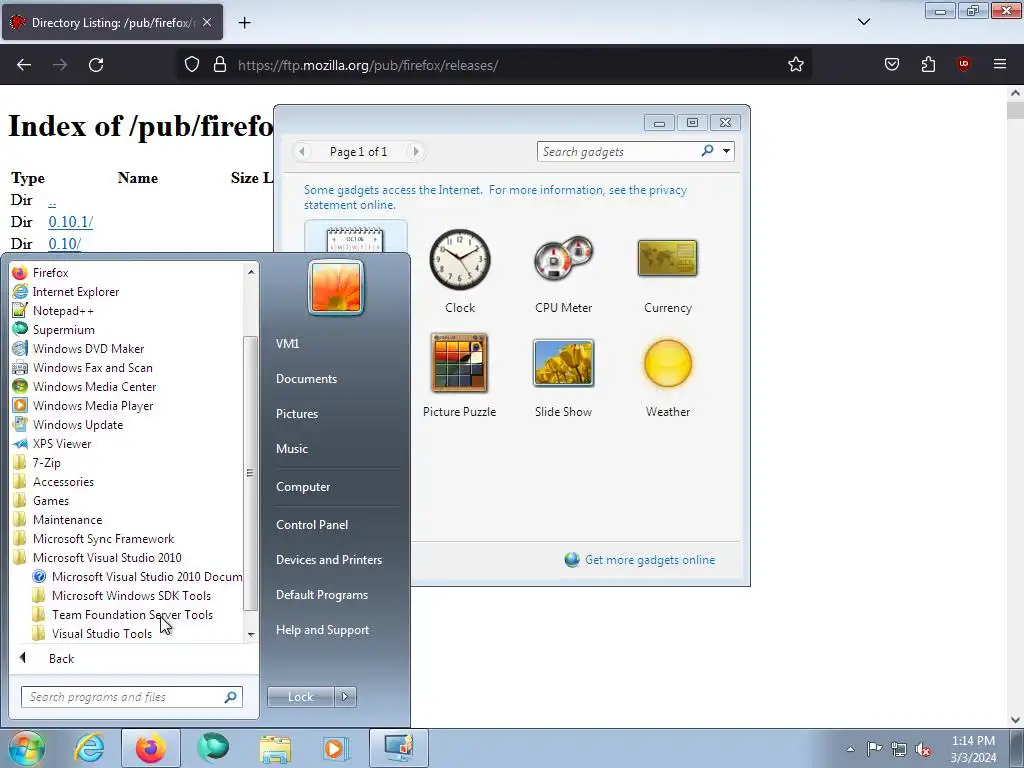Open a new Firefox tab
The image size is (1024, 768).
pyautogui.click(x=244, y=23)
